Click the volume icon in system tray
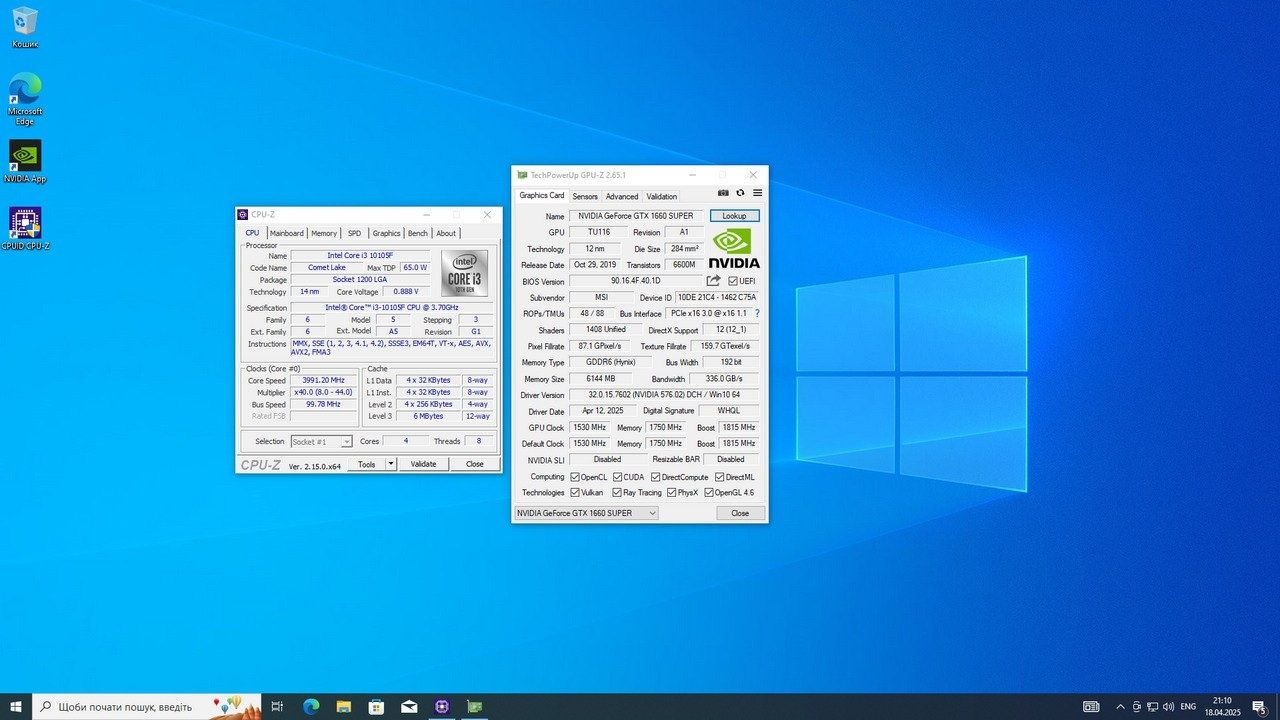Screen dimensions: 1280x720 1168,706
